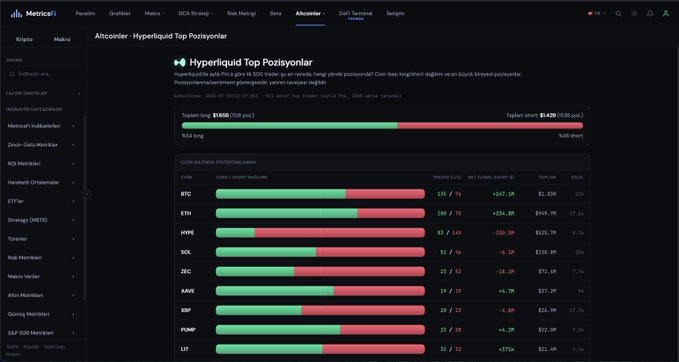Expand the Türevler category
The image size is (679, 362).
(x=42, y=239)
